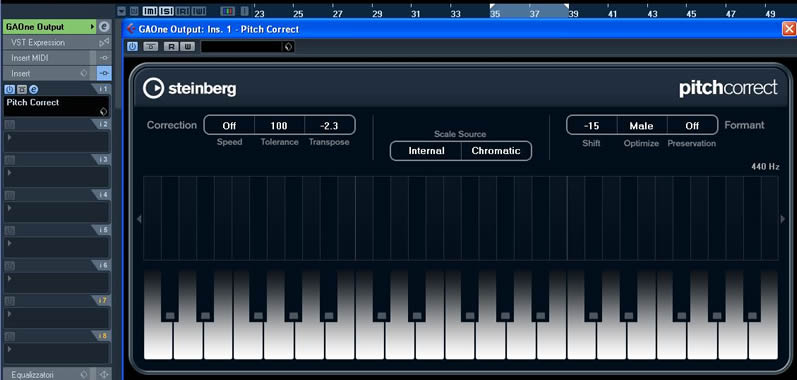The height and width of the screenshot is (380, 797).
Task: Click the 440 Hz tuning value
Action: tap(765, 167)
